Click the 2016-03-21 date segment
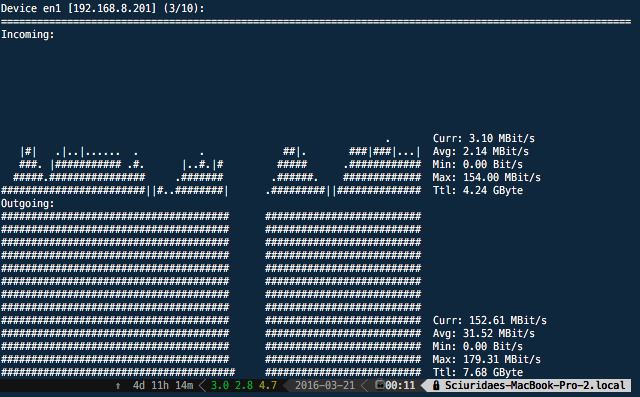640x397 pixels. click(x=324, y=385)
